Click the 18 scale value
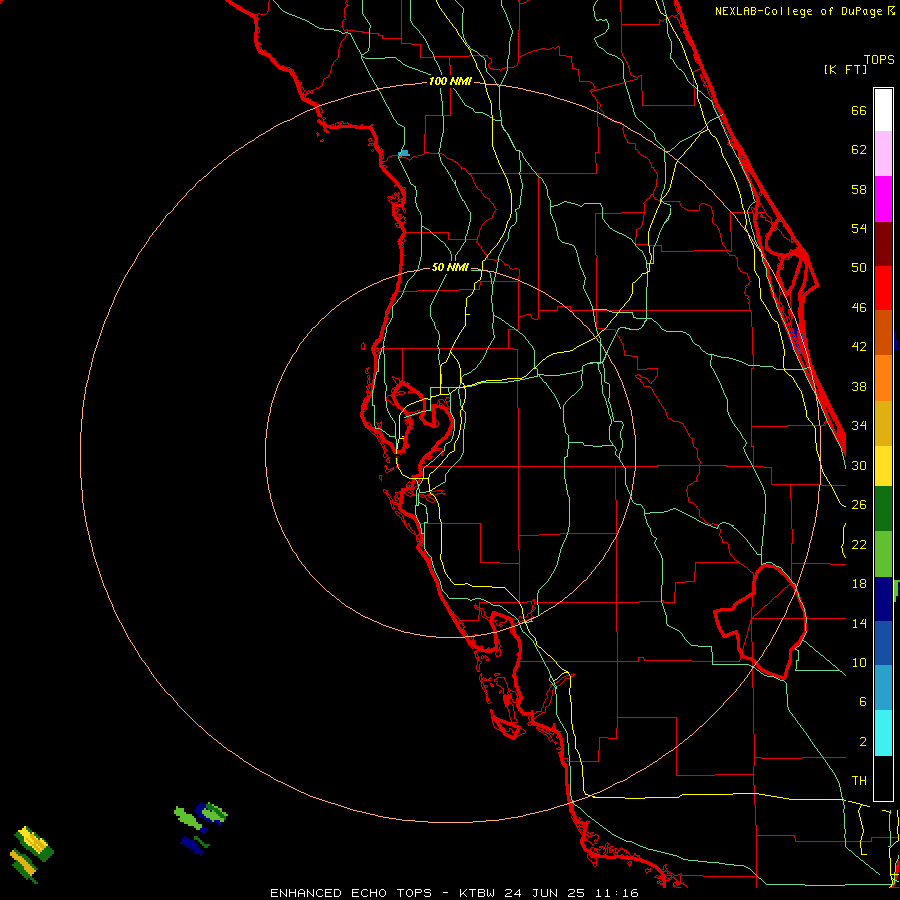This screenshot has height=900, width=900. (859, 584)
